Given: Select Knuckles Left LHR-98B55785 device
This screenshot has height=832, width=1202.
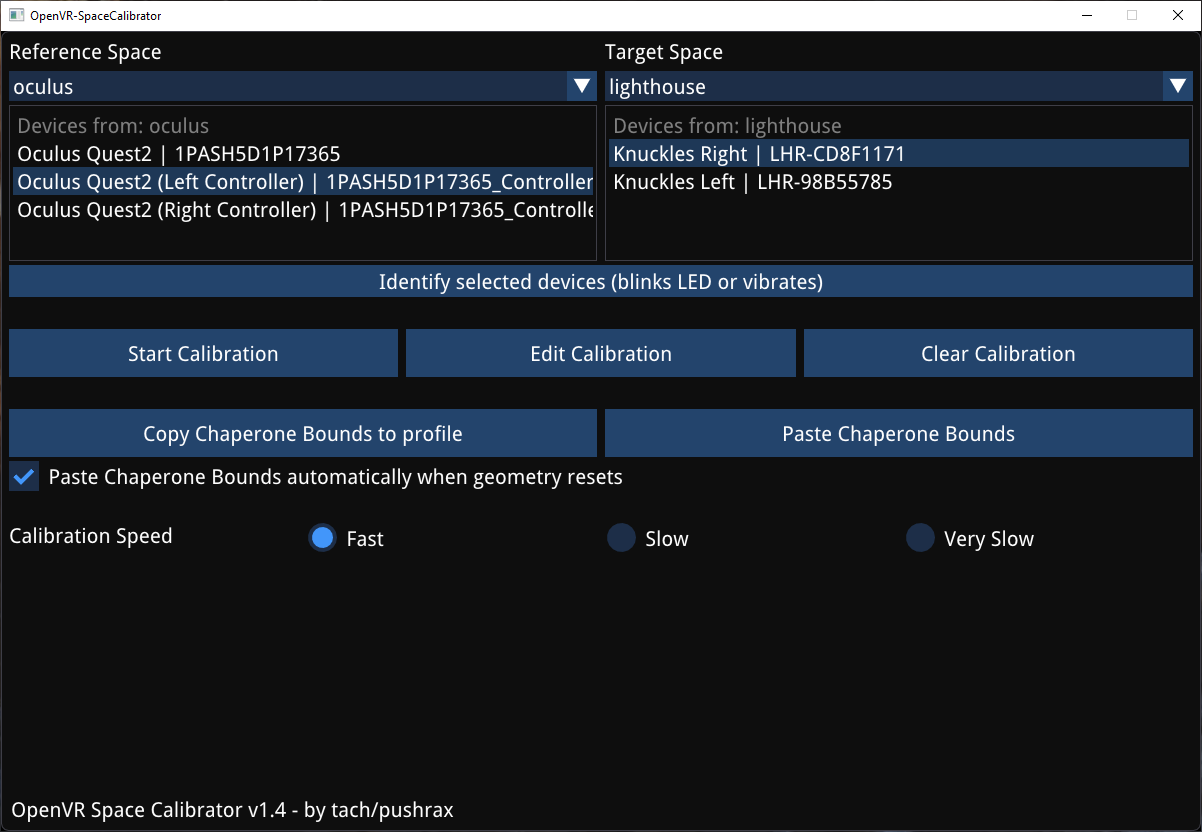Looking at the screenshot, I should point(899,182).
